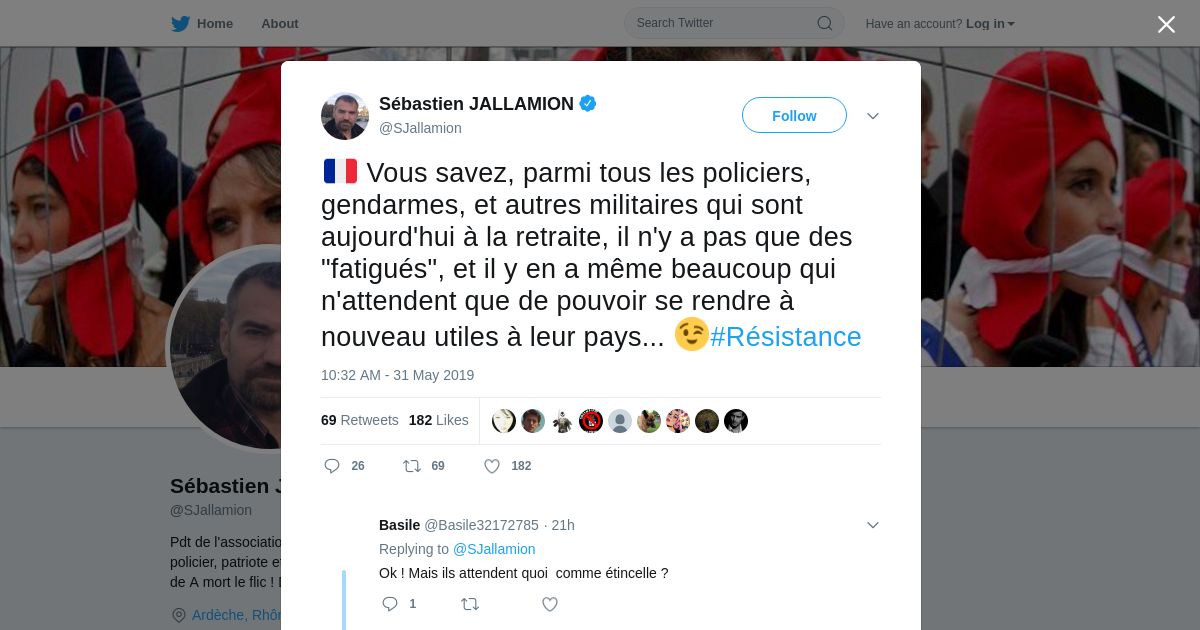1200x630 pixels.
Task: View the 69 Retweets list
Action: coord(360,420)
